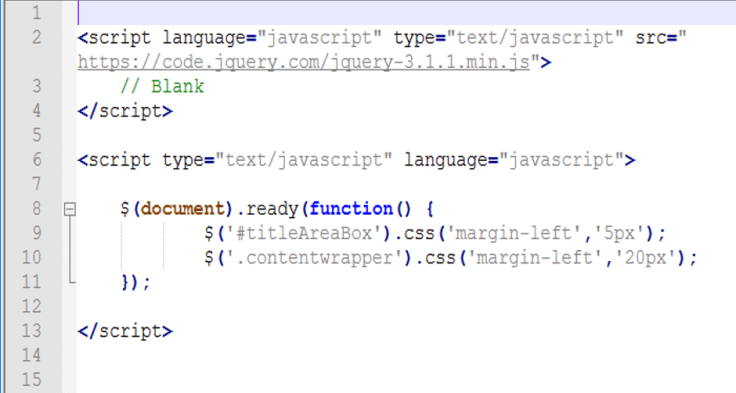Click the '});' closing on line 11
736x393 pixels.
[136, 282]
